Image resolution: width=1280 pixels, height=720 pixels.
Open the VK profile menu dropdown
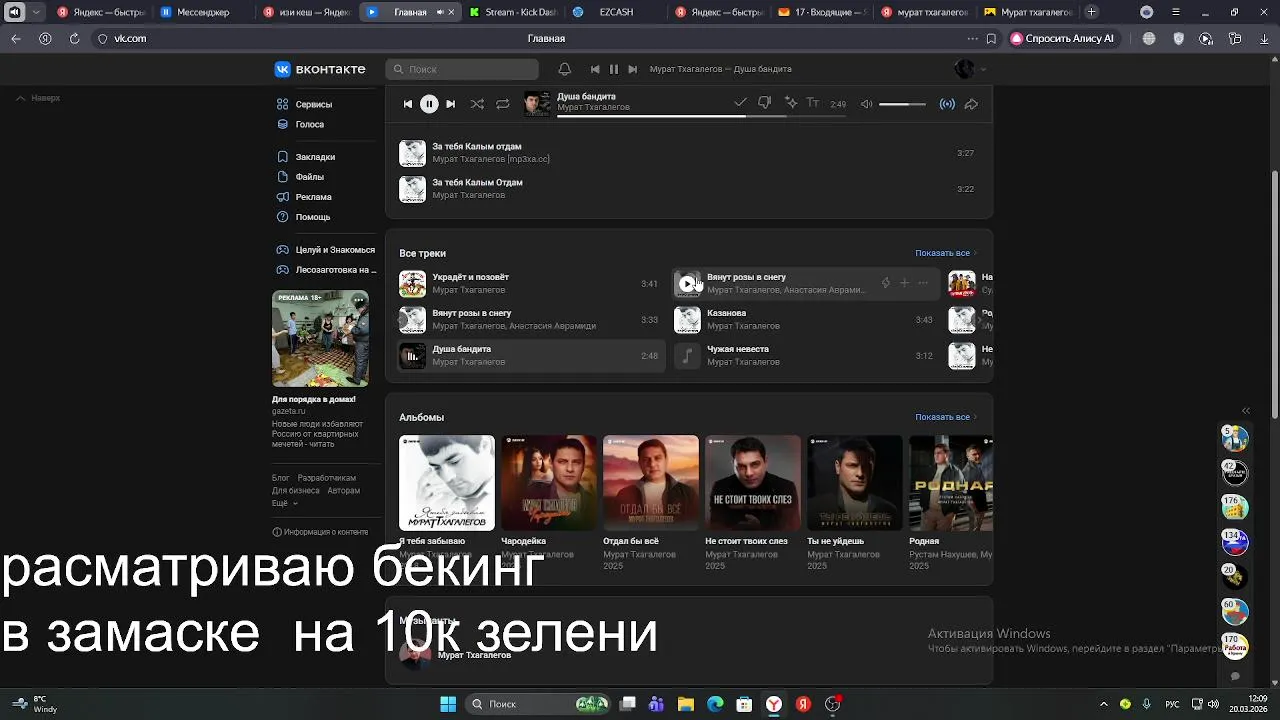pos(970,69)
